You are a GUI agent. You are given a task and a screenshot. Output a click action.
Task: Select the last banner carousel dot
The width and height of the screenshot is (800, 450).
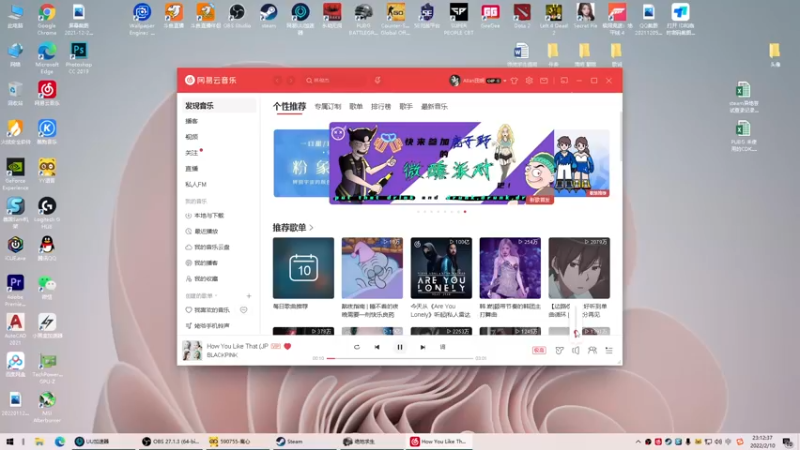coord(465,211)
